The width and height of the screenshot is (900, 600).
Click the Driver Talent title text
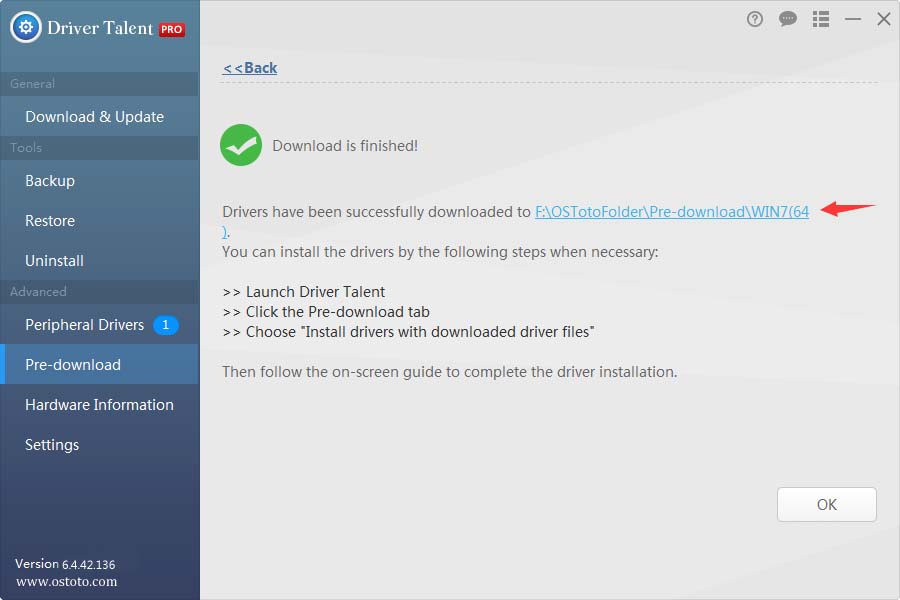(100, 28)
